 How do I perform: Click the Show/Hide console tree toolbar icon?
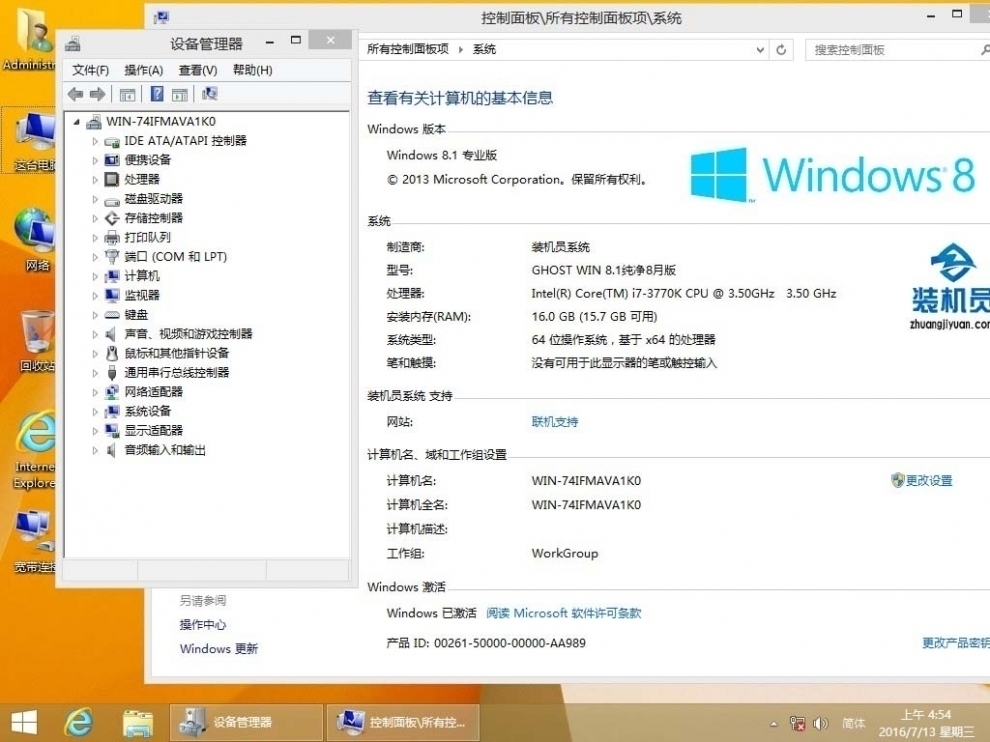click(127, 94)
